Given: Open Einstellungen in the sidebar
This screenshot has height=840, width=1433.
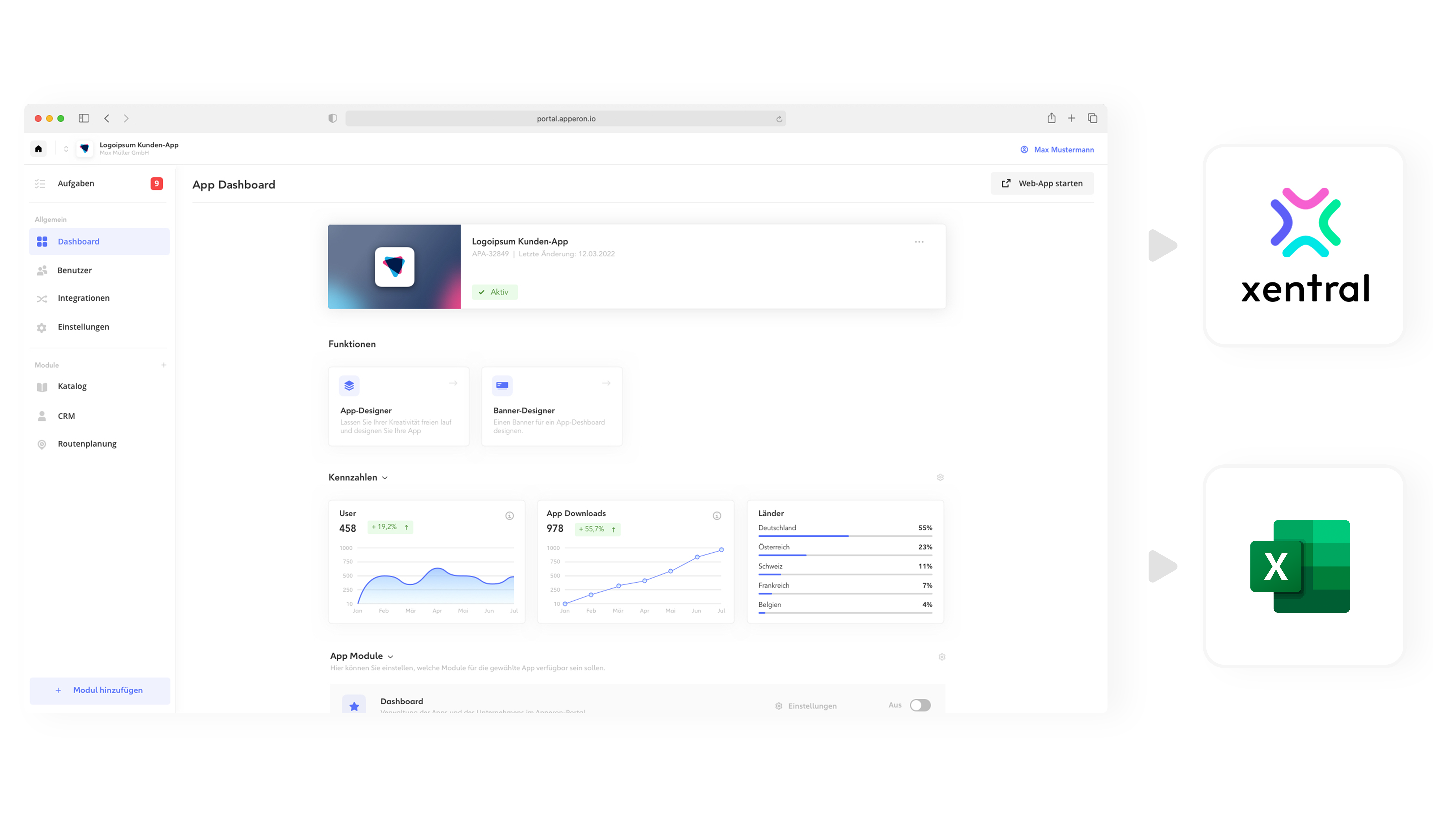Looking at the screenshot, I should tap(100, 327).
